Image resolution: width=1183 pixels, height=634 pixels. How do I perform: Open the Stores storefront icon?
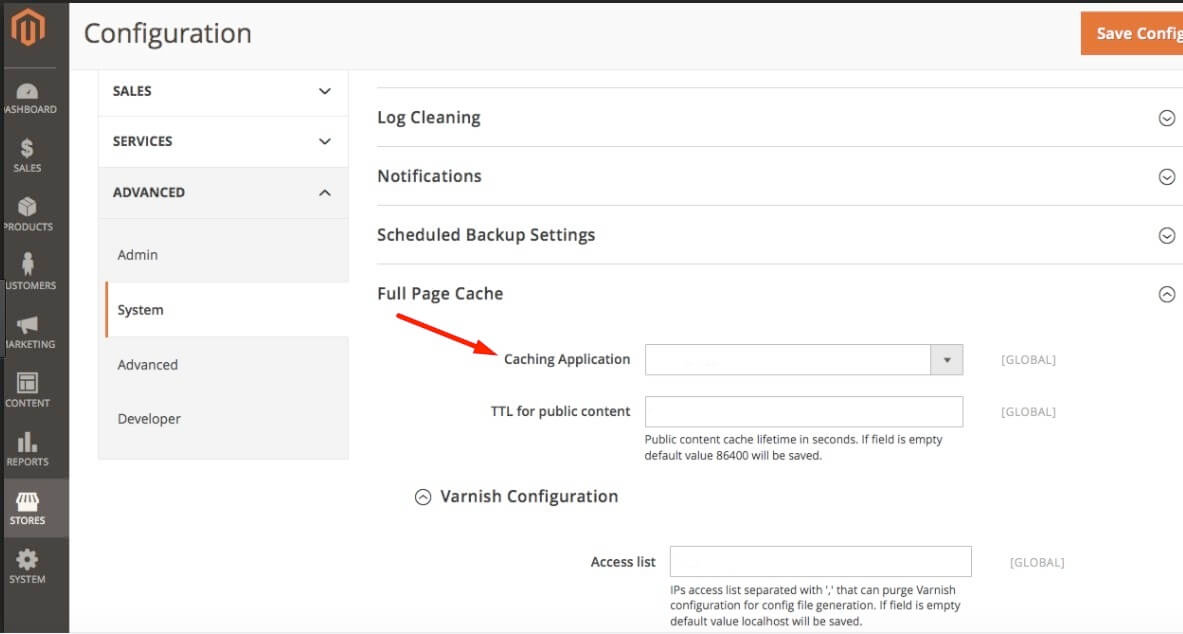point(27,501)
